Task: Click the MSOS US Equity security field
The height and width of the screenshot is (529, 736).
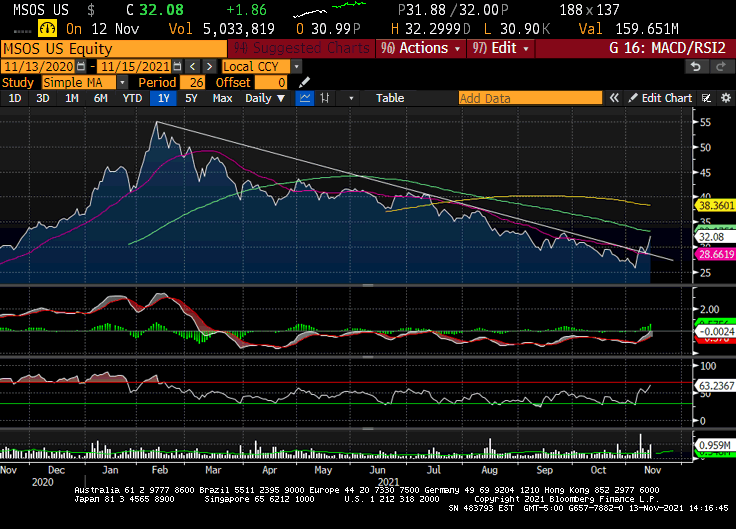Action: (x=114, y=49)
